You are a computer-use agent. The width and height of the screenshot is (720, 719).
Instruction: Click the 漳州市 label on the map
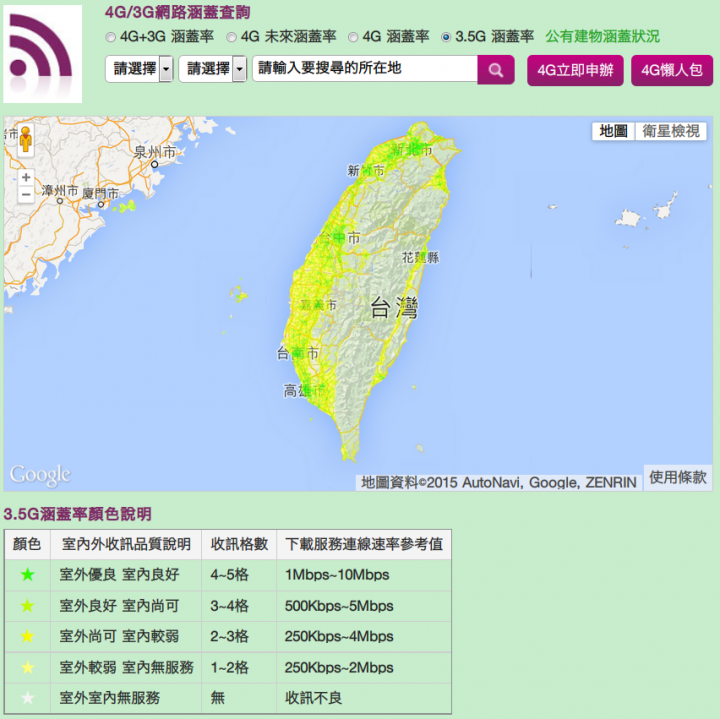pyautogui.click(x=60, y=190)
